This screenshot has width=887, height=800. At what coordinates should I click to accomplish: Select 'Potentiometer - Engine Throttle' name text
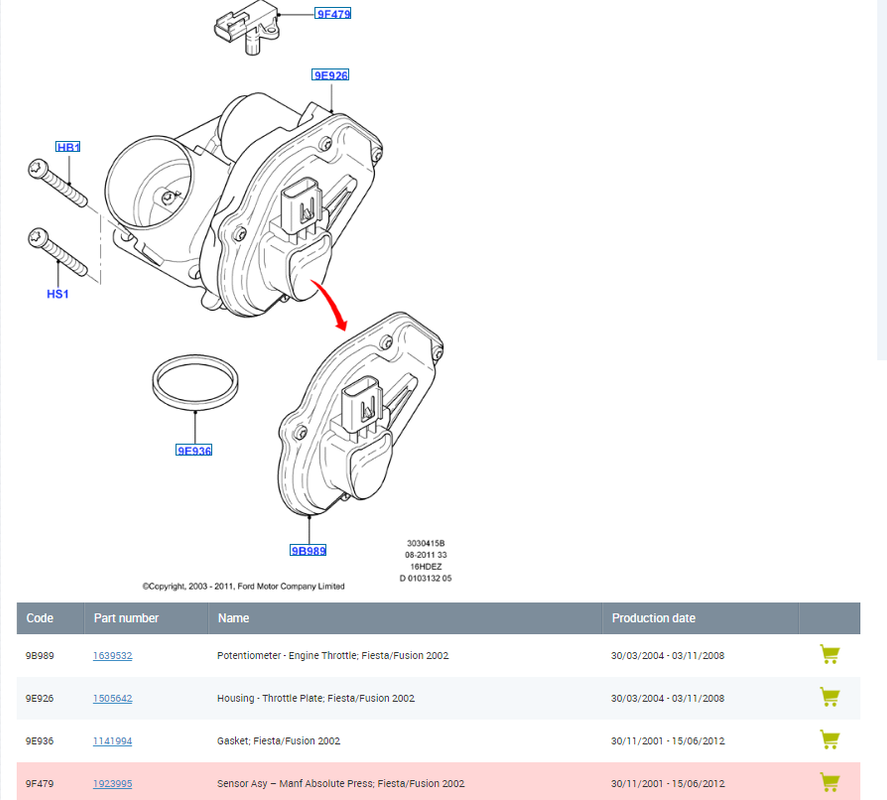(286, 655)
